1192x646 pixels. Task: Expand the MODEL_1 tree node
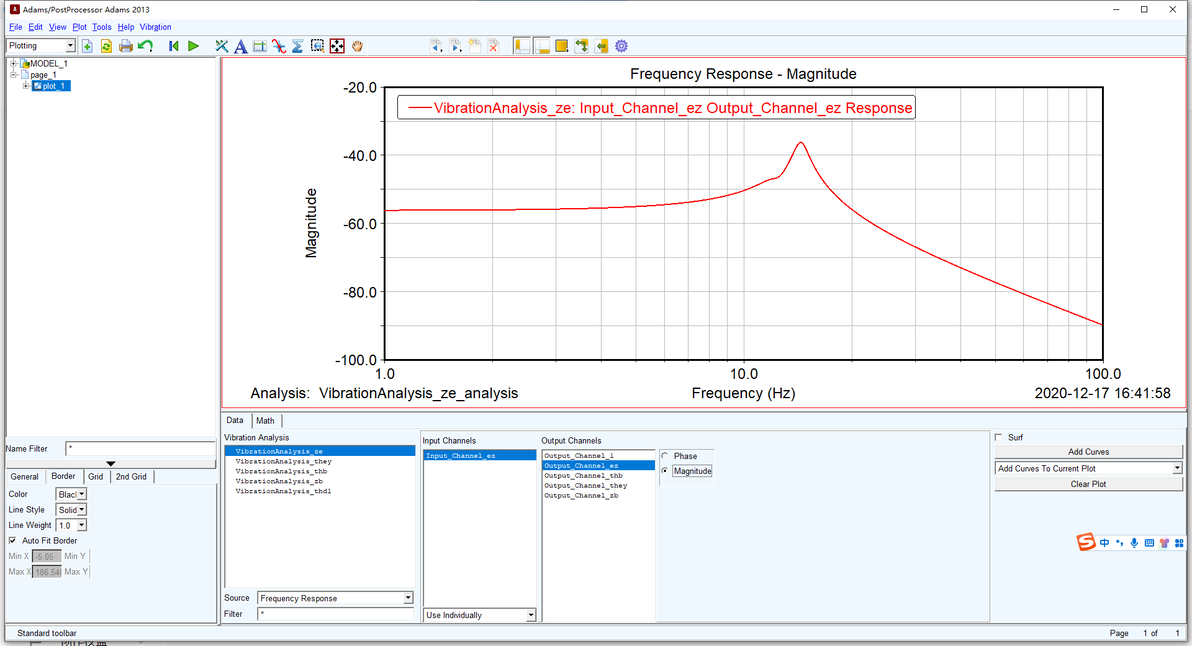[x=13, y=64]
